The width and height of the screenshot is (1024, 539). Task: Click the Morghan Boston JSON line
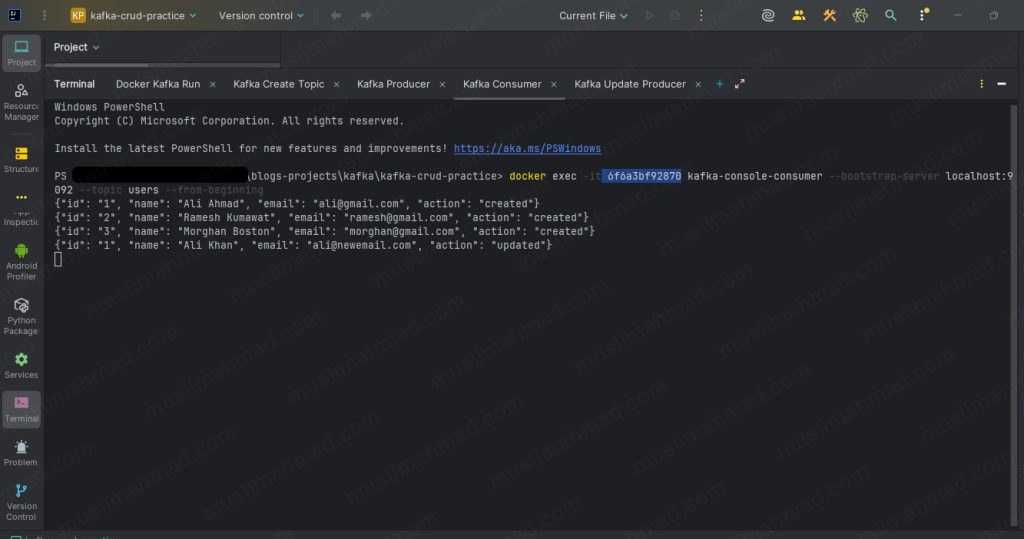(x=325, y=231)
